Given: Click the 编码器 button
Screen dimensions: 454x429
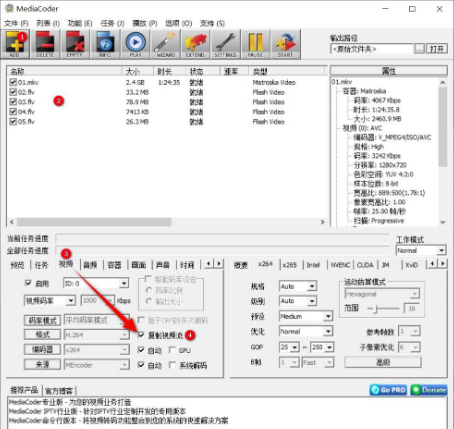Looking at the screenshot, I should click(x=42, y=350).
